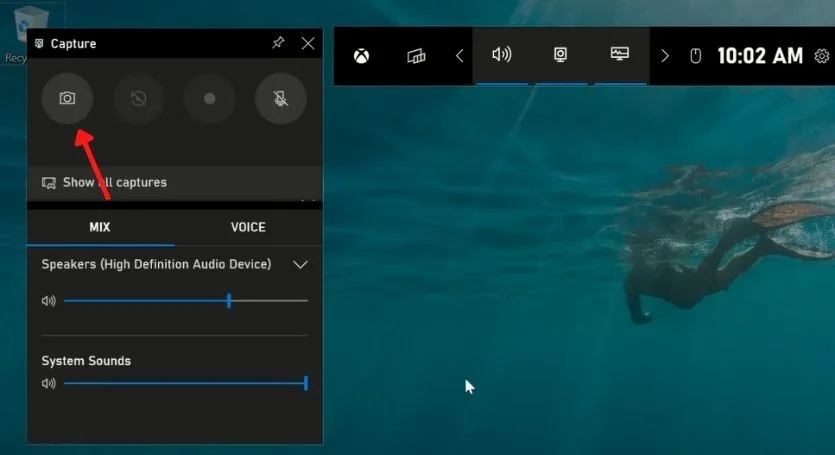Toggle the Audio widget in Game Bar
The width and height of the screenshot is (835, 455).
502,54
